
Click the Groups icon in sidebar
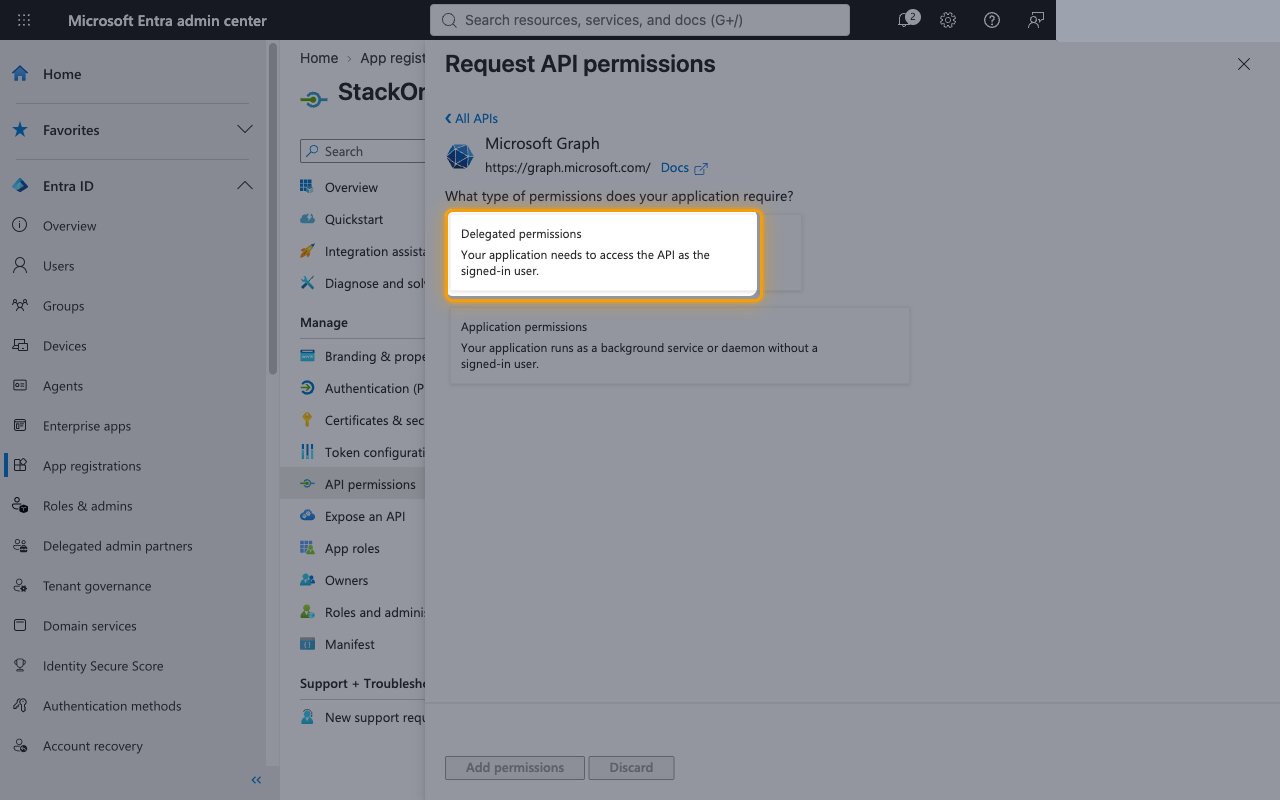(x=20, y=306)
